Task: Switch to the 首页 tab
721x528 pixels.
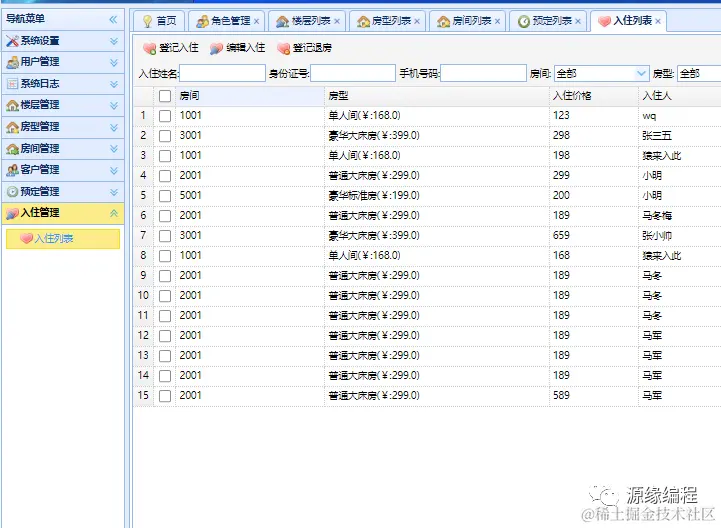Action: point(159,21)
